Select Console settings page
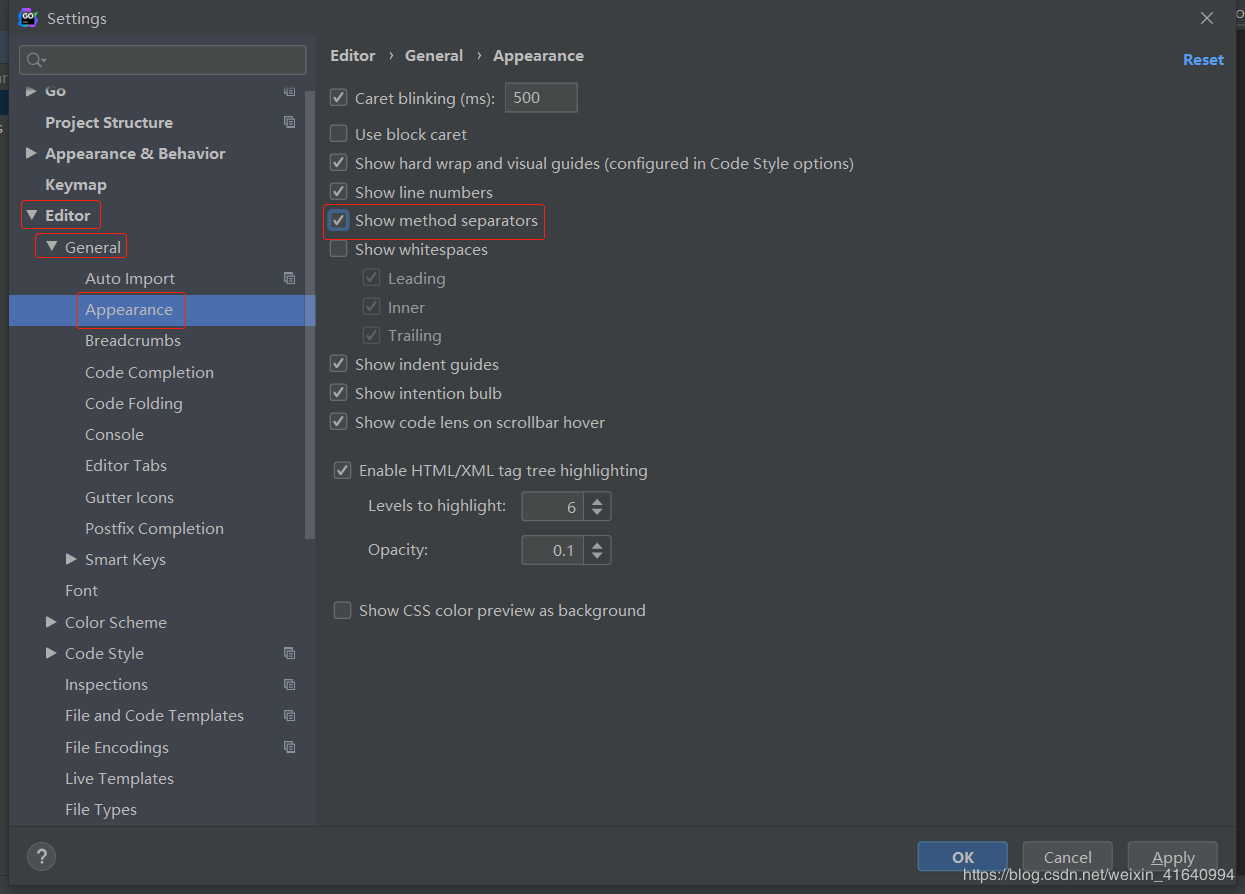Viewport: 1245px width, 894px height. tap(114, 434)
